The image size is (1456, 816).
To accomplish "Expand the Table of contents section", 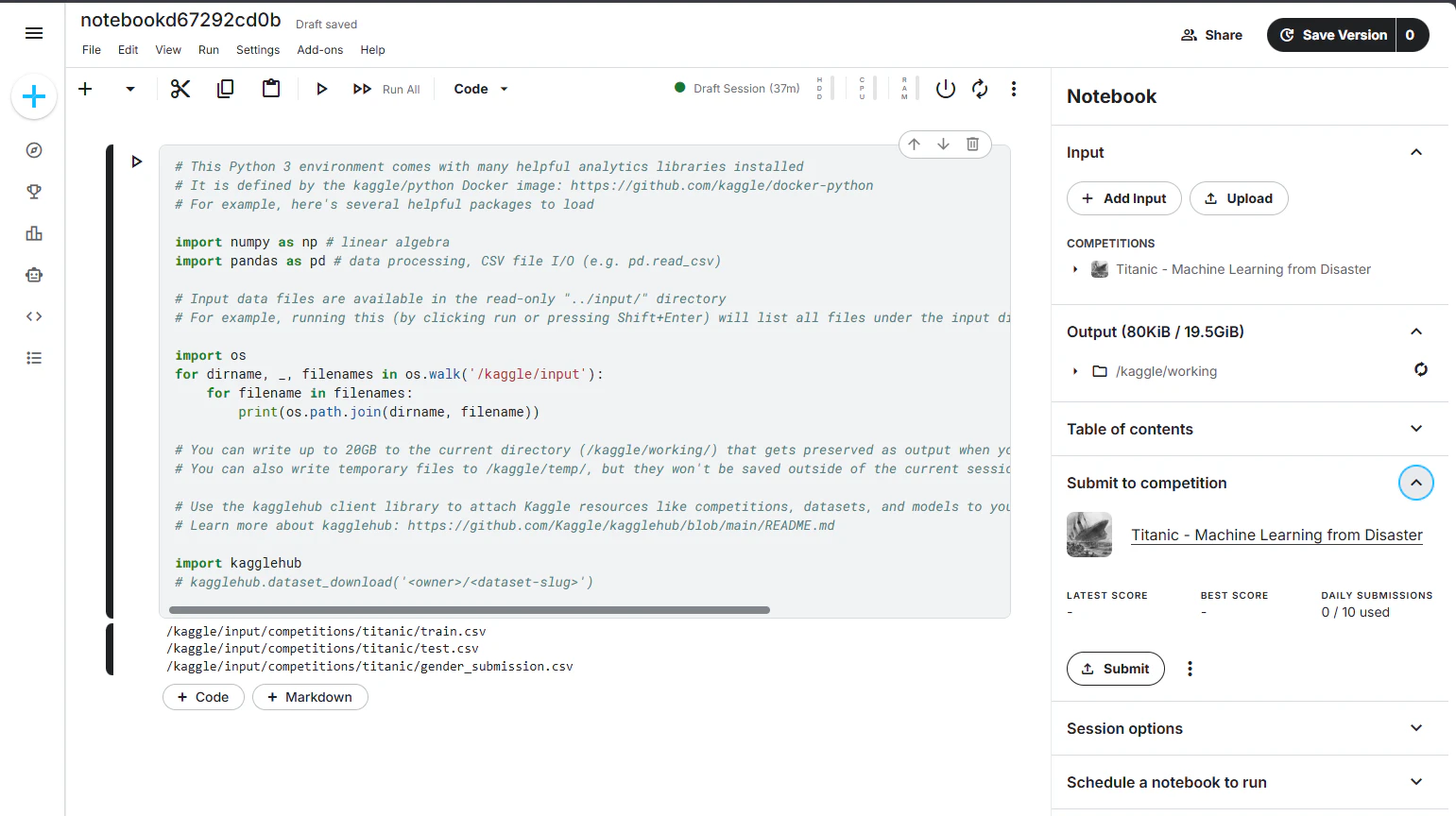I will click(1416, 429).
